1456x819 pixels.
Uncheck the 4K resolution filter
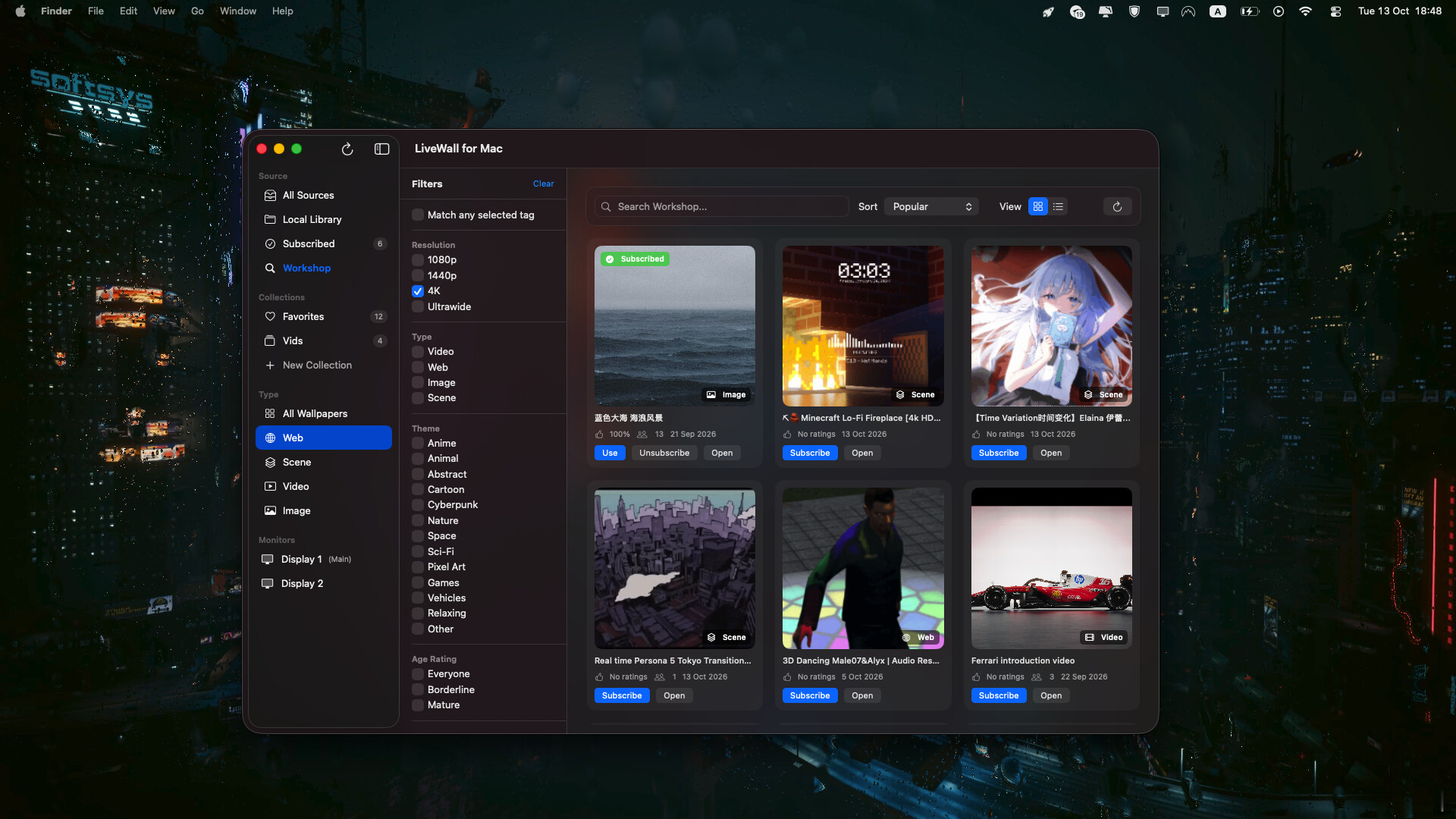(418, 291)
